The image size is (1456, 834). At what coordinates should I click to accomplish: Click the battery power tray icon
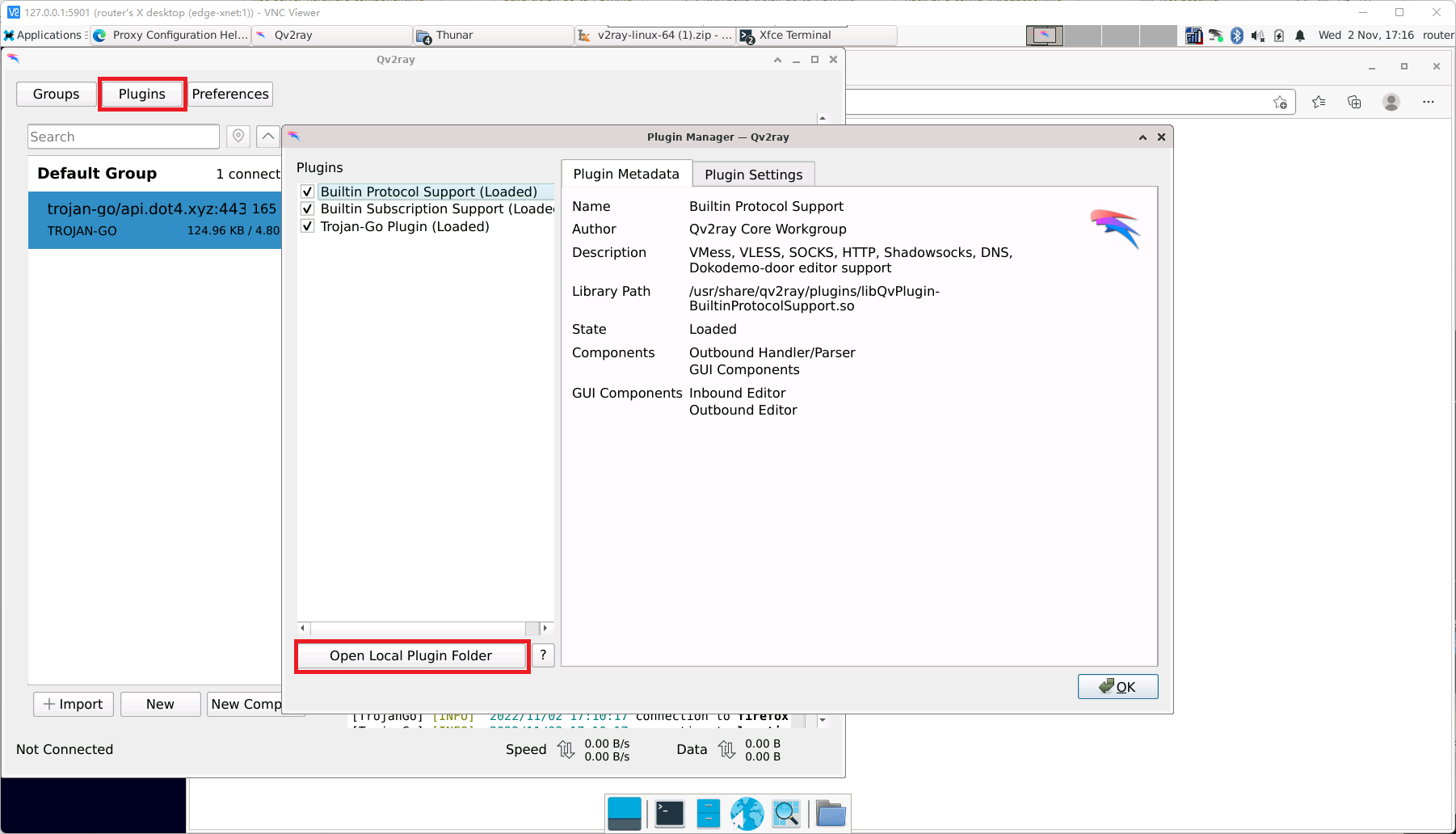(1279, 36)
